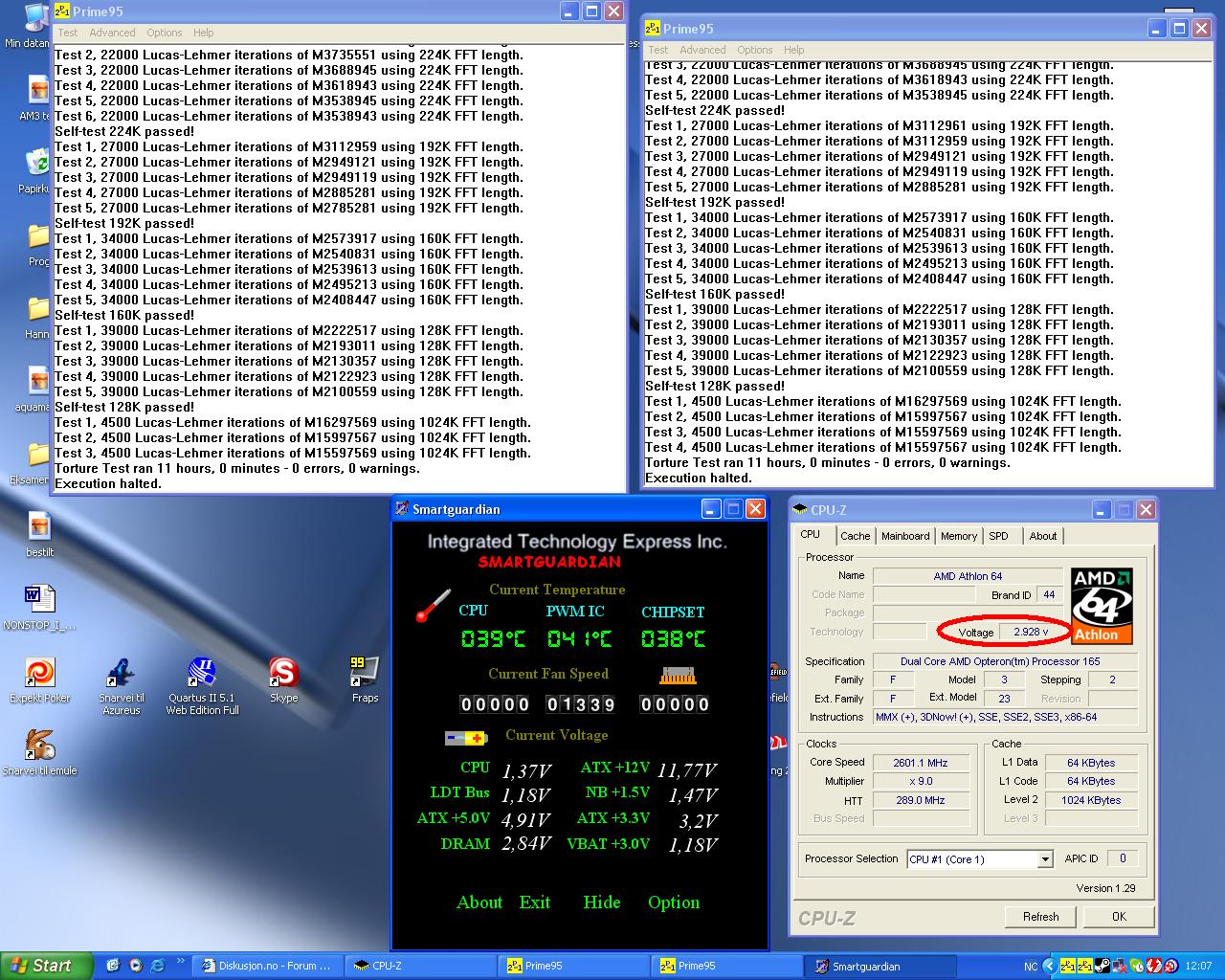Open Advanced menu in left Prime95 window
This screenshot has height=980, width=1225.
pos(113,33)
